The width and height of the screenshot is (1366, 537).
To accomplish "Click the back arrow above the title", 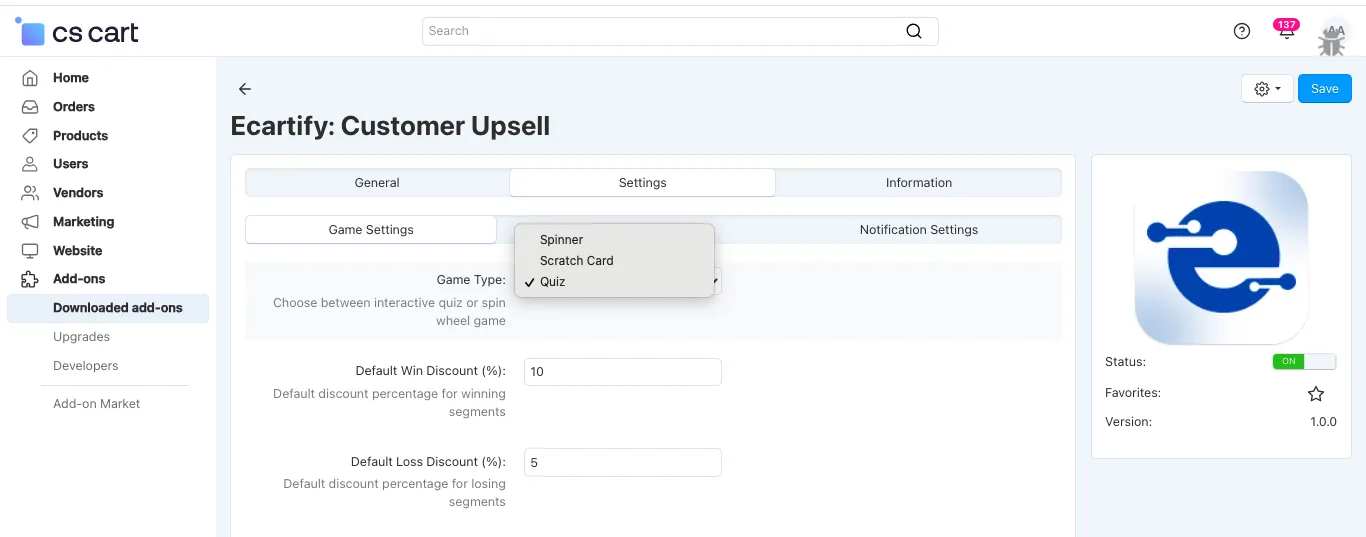I will [x=245, y=89].
